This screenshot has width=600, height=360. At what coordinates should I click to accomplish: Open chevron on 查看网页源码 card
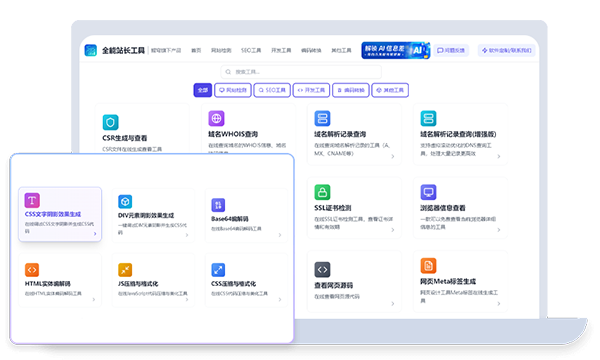393,303
